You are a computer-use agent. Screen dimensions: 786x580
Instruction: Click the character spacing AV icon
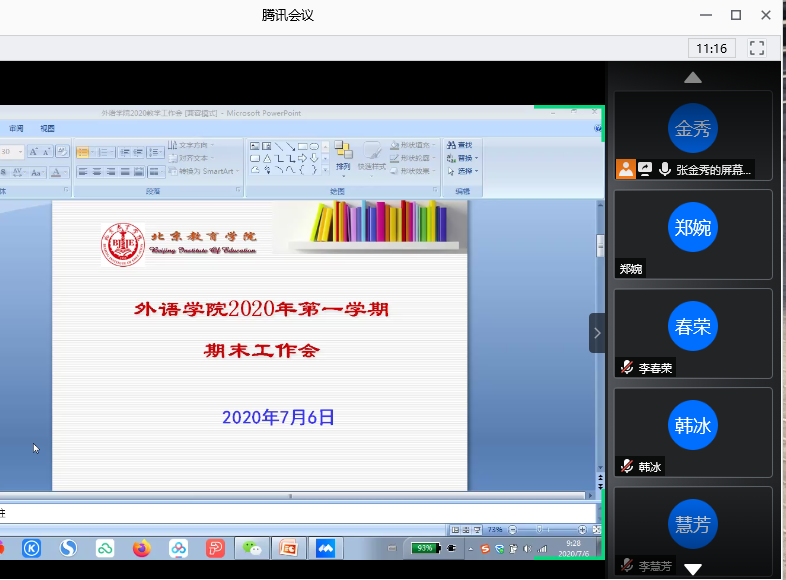[x=18, y=172]
